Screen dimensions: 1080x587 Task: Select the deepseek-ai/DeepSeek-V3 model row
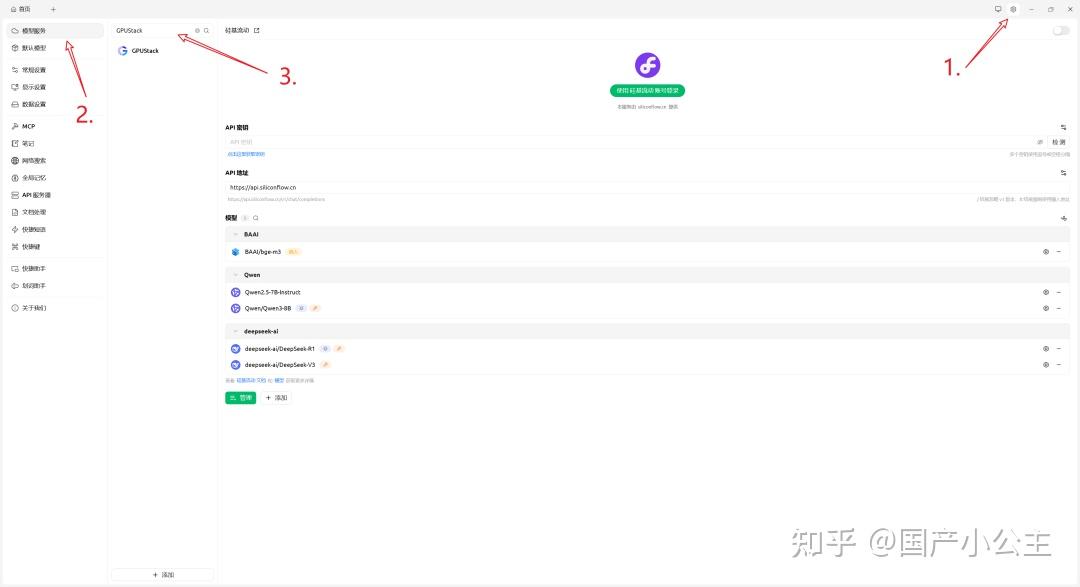pos(647,364)
